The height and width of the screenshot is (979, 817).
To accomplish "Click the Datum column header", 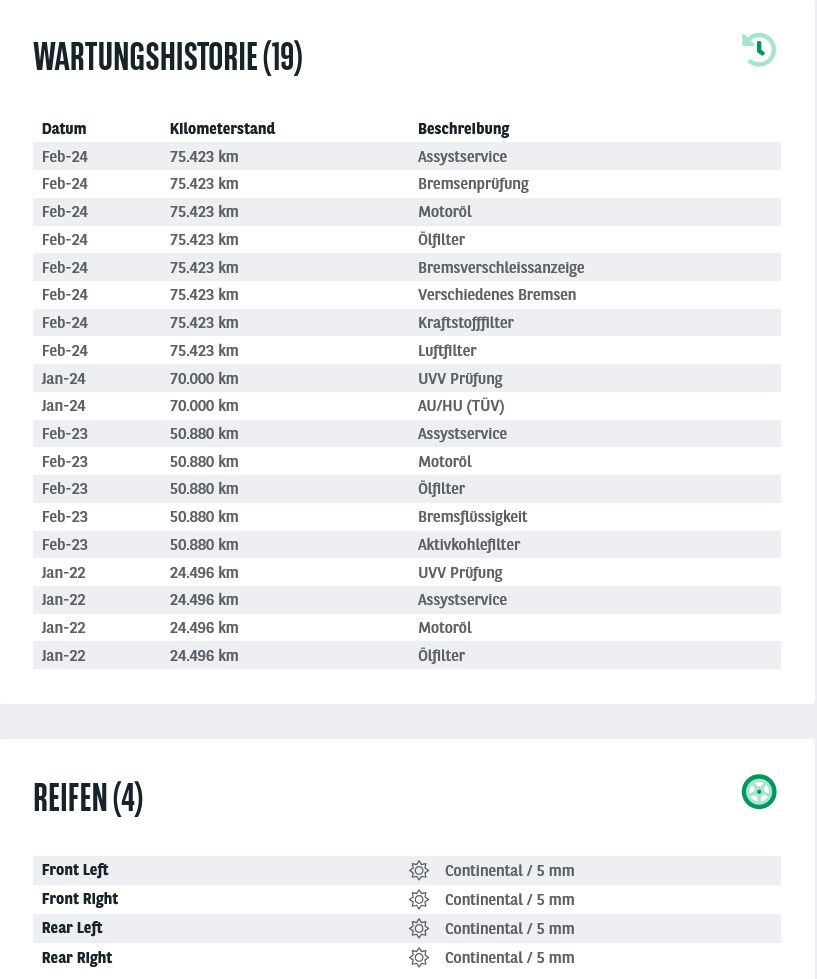I will (x=64, y=129).
